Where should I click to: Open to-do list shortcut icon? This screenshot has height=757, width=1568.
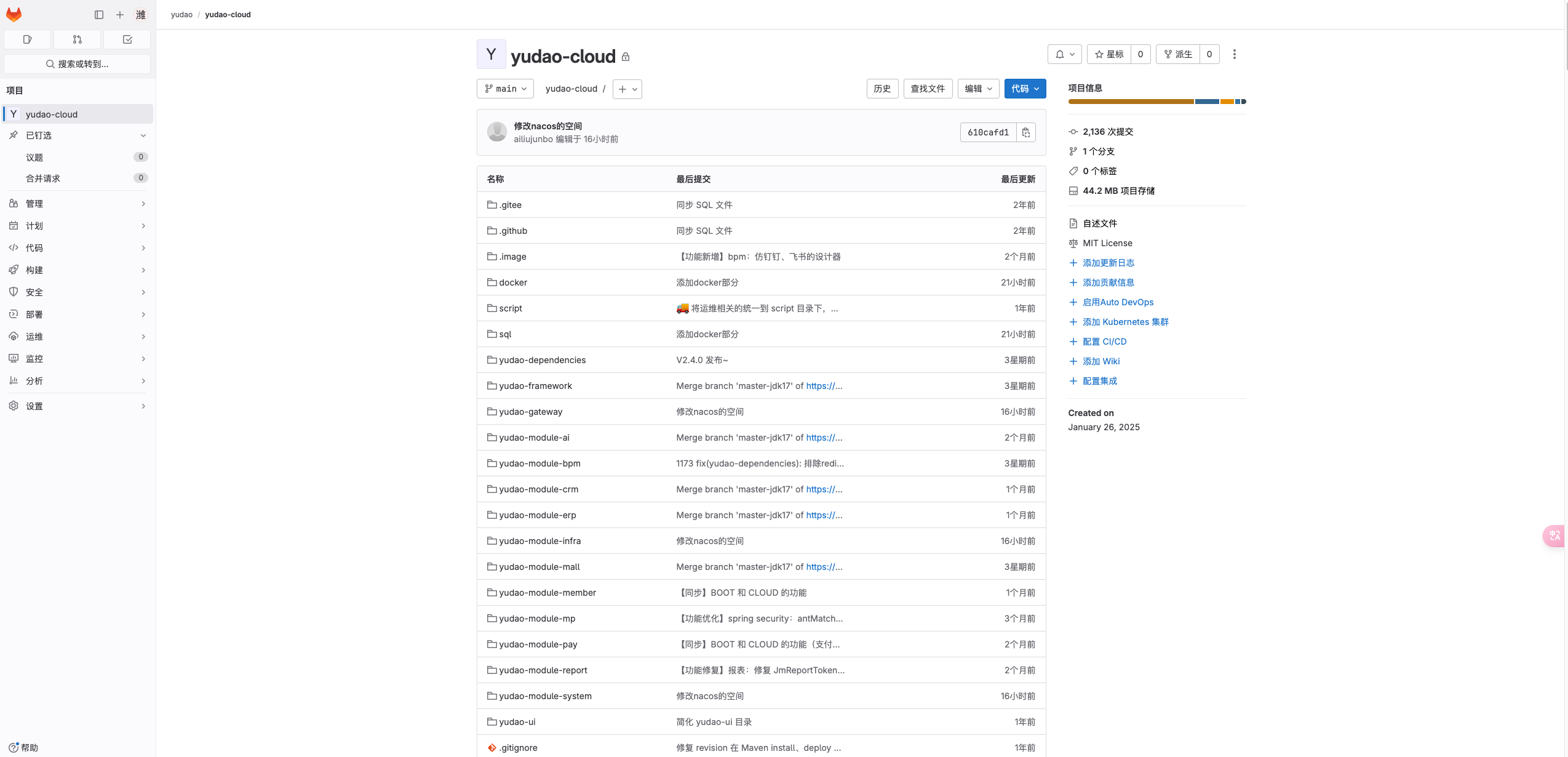[127, 39]
